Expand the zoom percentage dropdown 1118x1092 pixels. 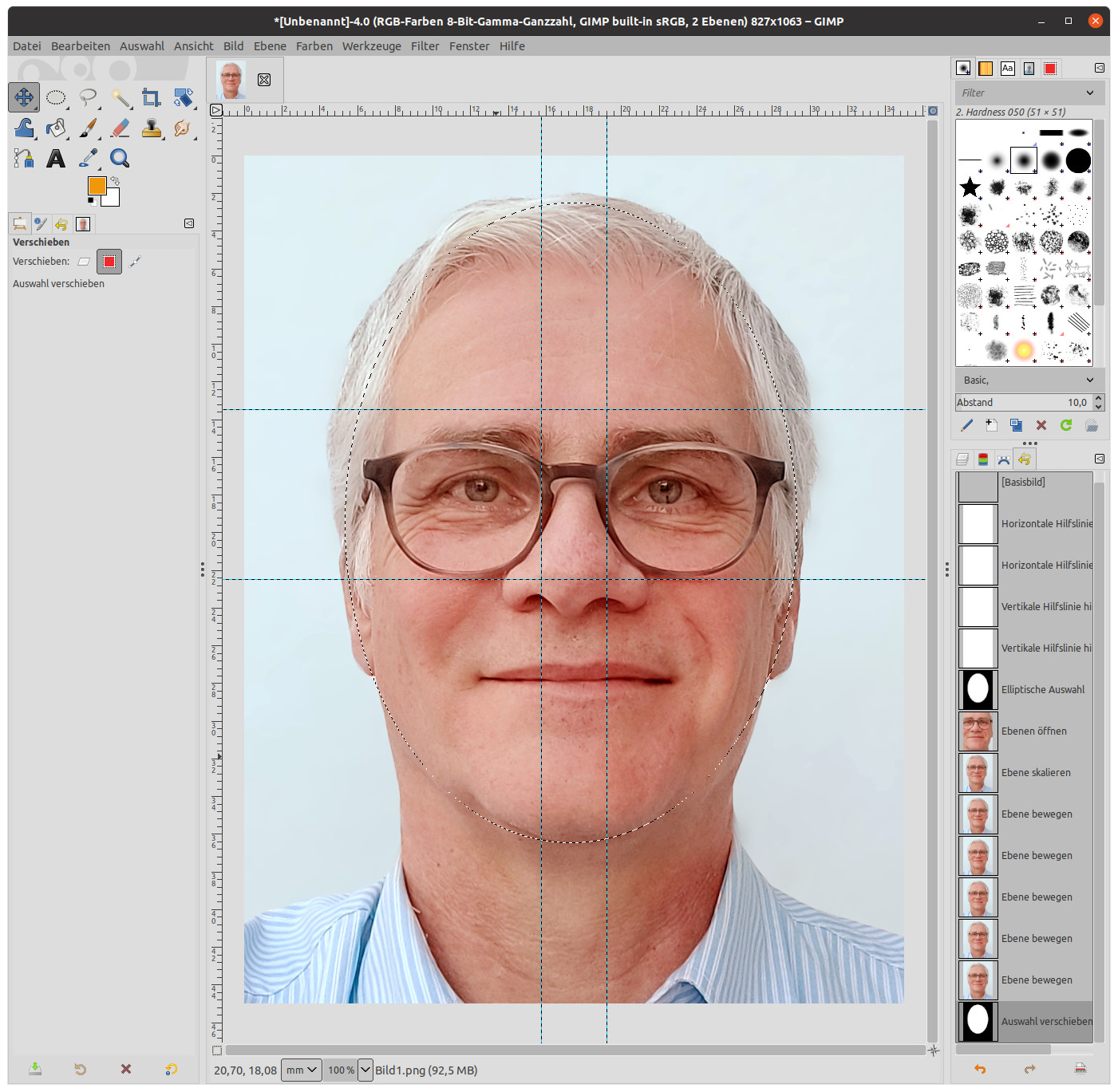365,1070
